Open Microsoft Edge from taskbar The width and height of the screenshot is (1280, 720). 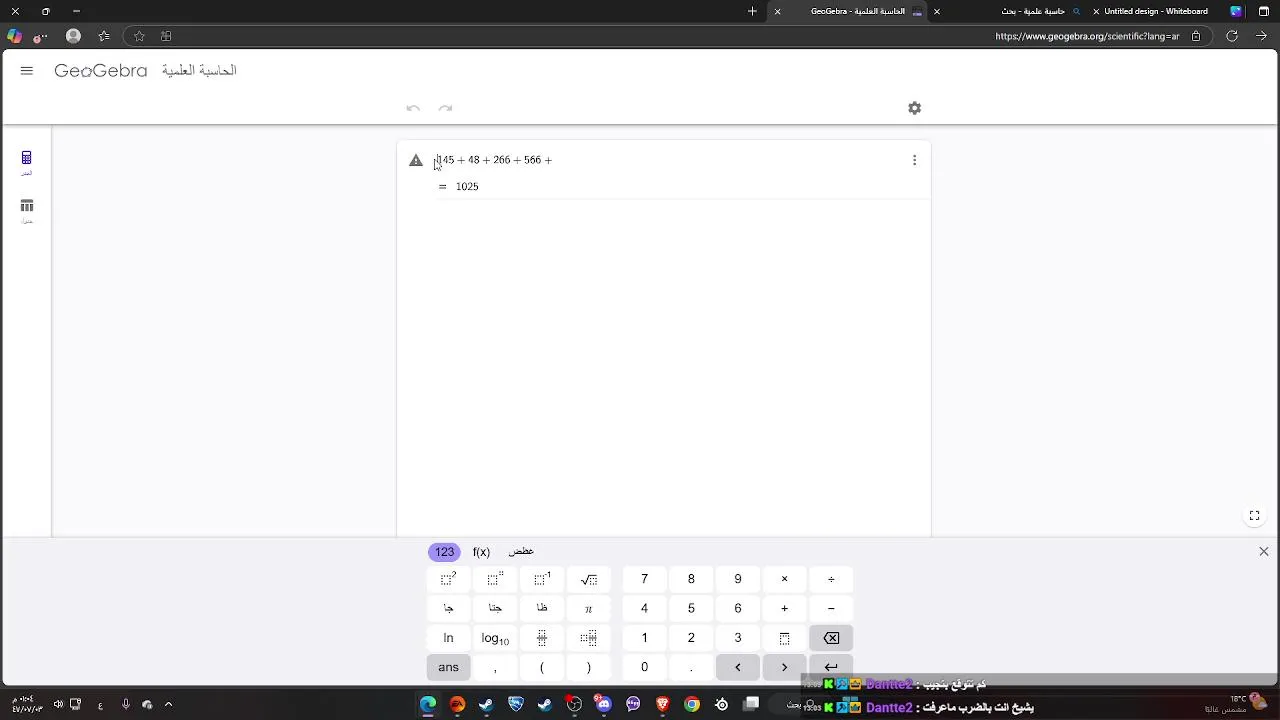click(x=428, y=704)
